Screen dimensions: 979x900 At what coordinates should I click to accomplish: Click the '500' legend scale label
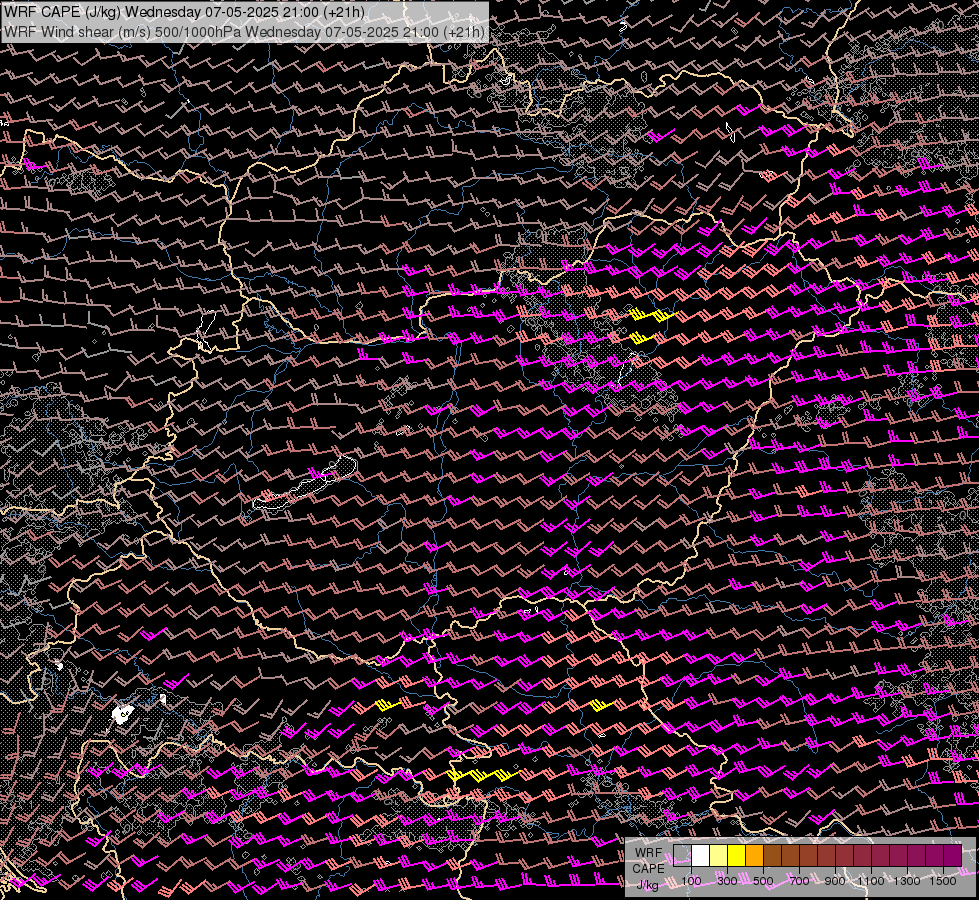pyautogui.click(x=764, y=881)
